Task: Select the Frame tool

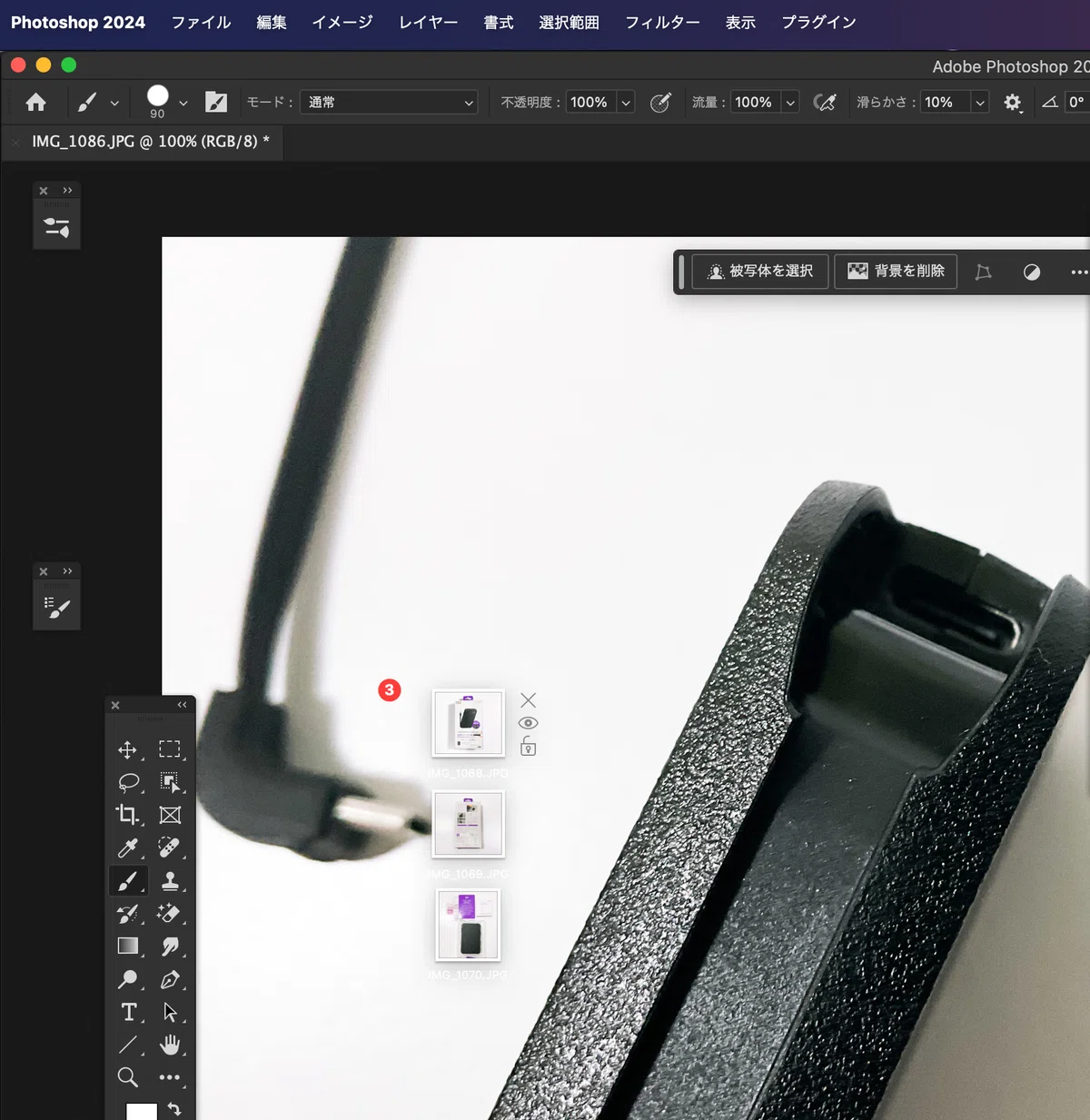Action: click(170, 815)
